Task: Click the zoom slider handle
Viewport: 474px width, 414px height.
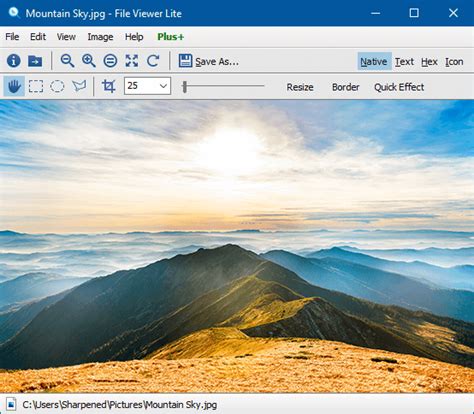Action: (185, 87)
